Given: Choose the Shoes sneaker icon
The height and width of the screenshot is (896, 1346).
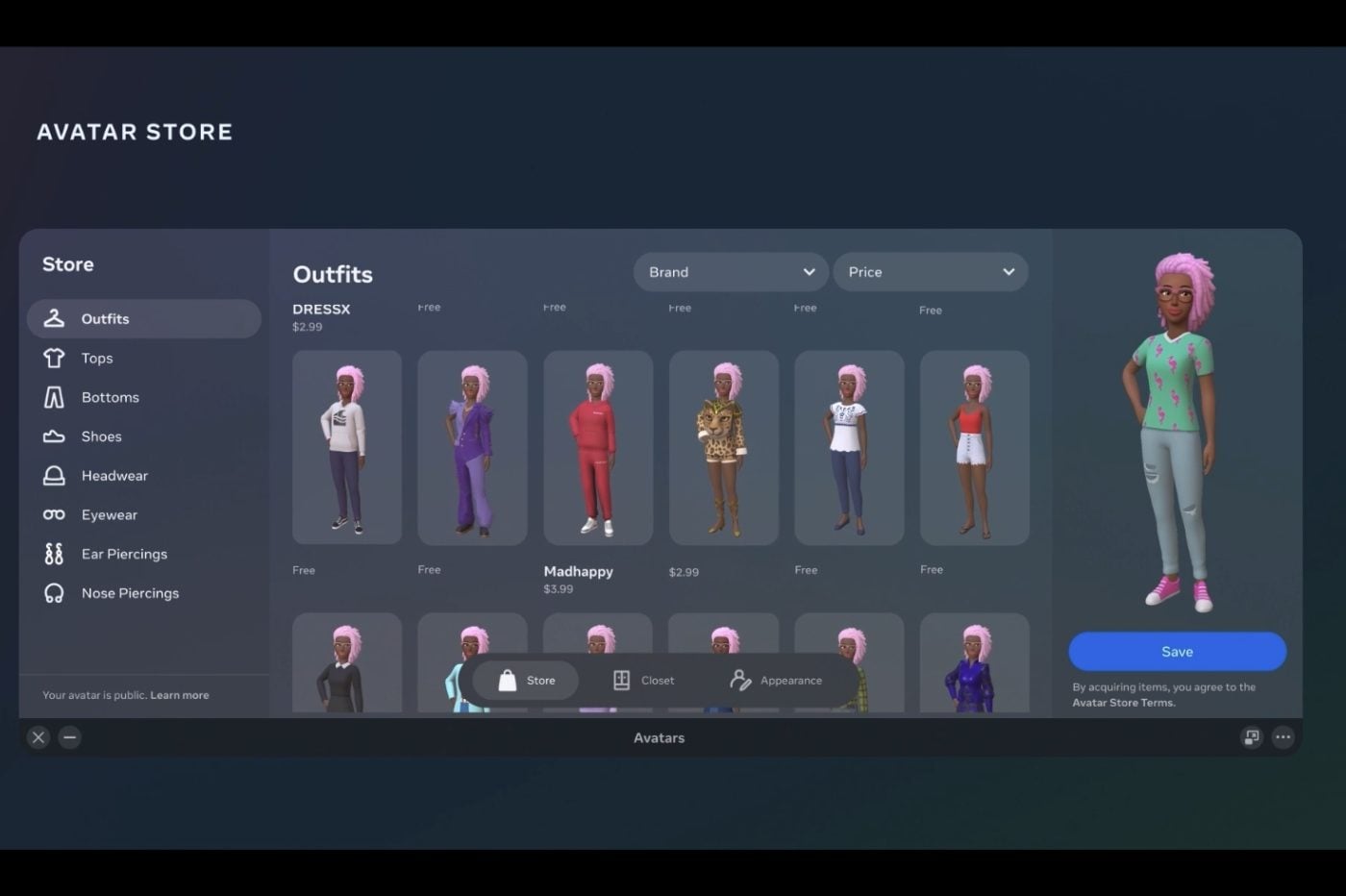Looking at the screenshot, I should pyautogui.click(x=54, y=436).
